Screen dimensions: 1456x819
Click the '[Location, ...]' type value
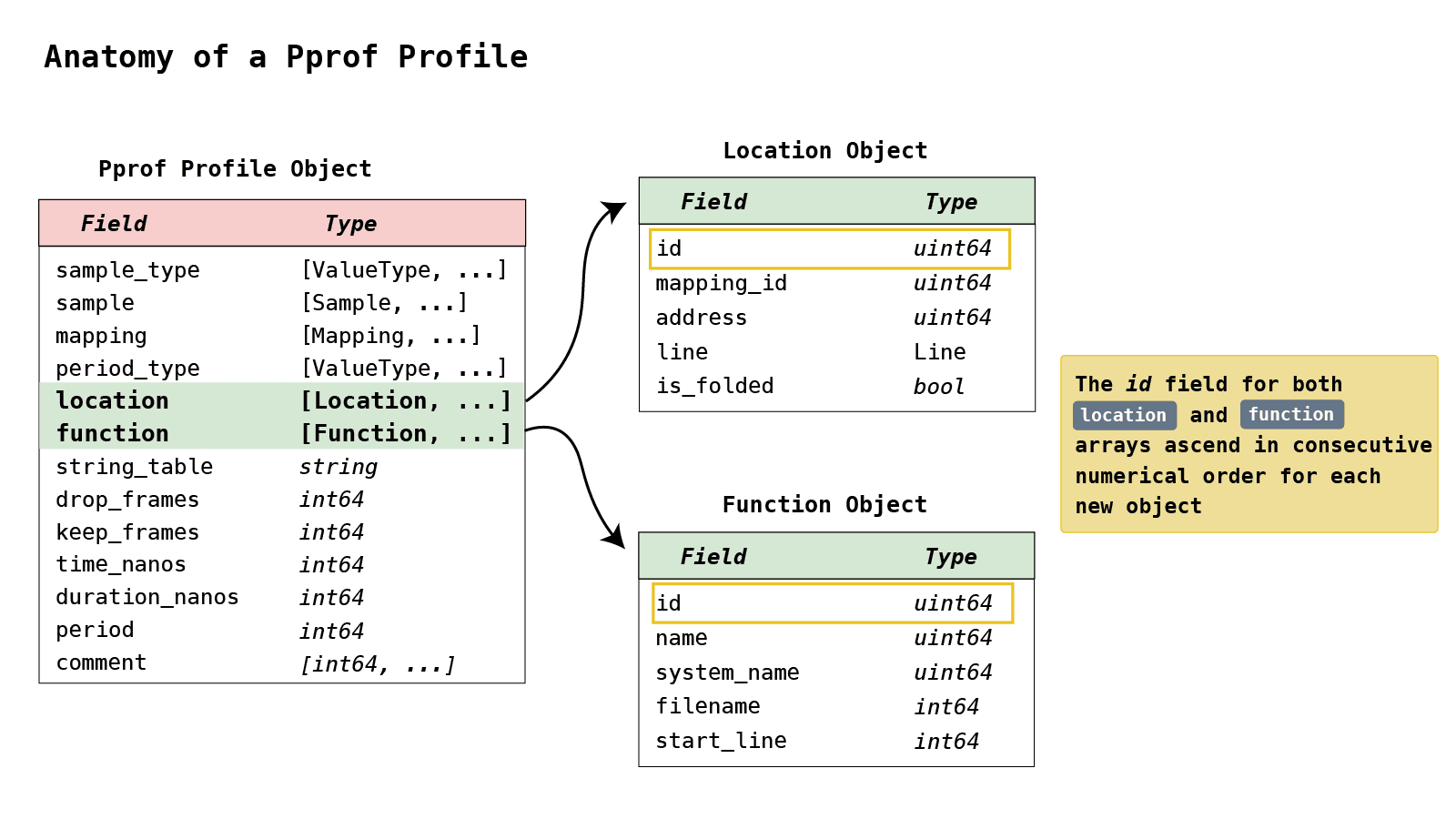click(x=406, y=401)
